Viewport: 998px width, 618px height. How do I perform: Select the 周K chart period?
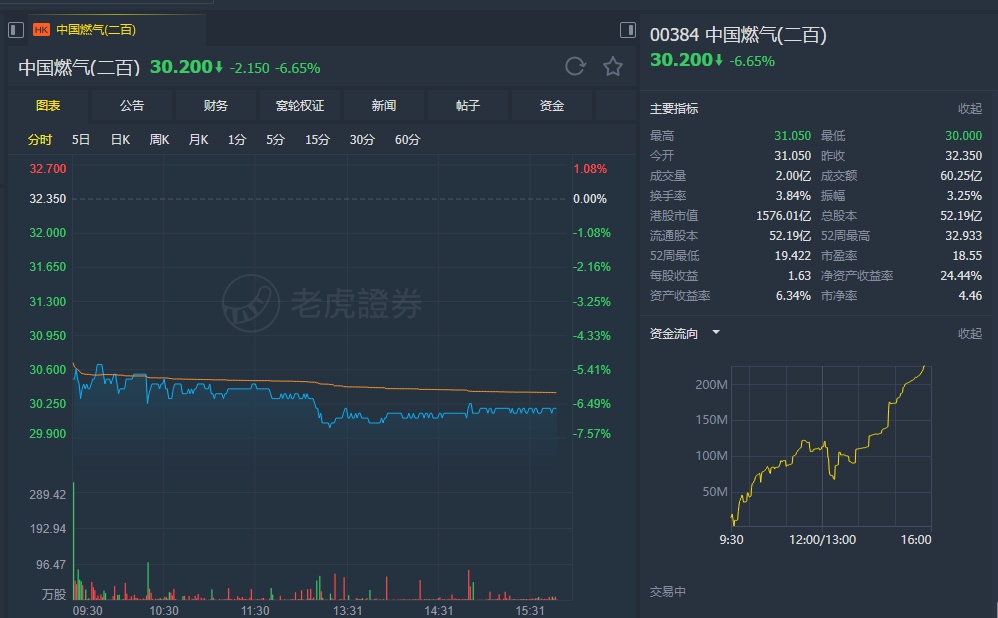click(x=159, y=139)
